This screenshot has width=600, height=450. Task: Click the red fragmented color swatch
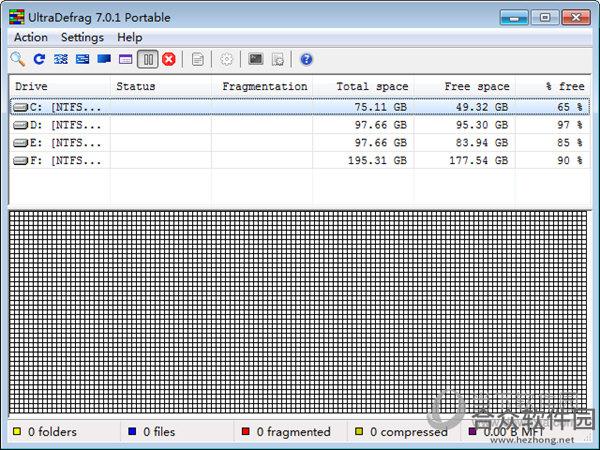(x=246, y=432)
